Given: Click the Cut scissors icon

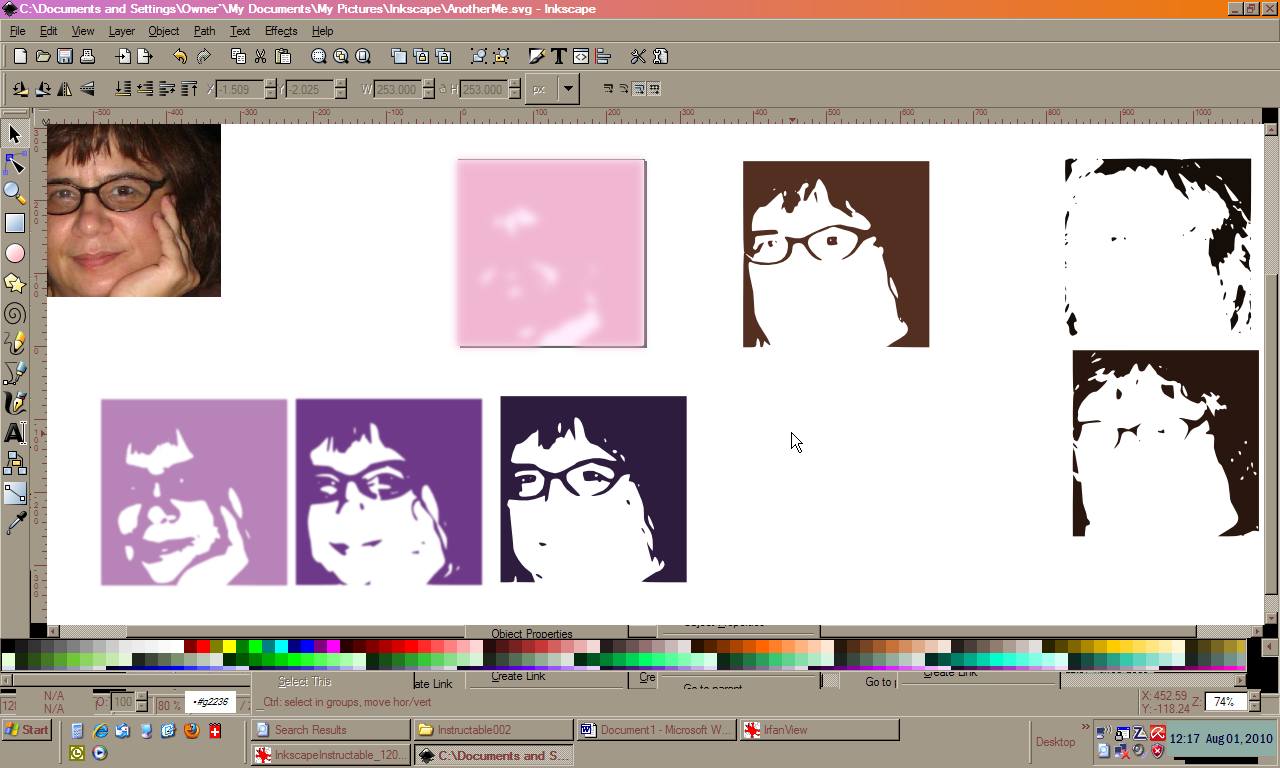Looking at the screenshot, I should [x=260, y=56].
